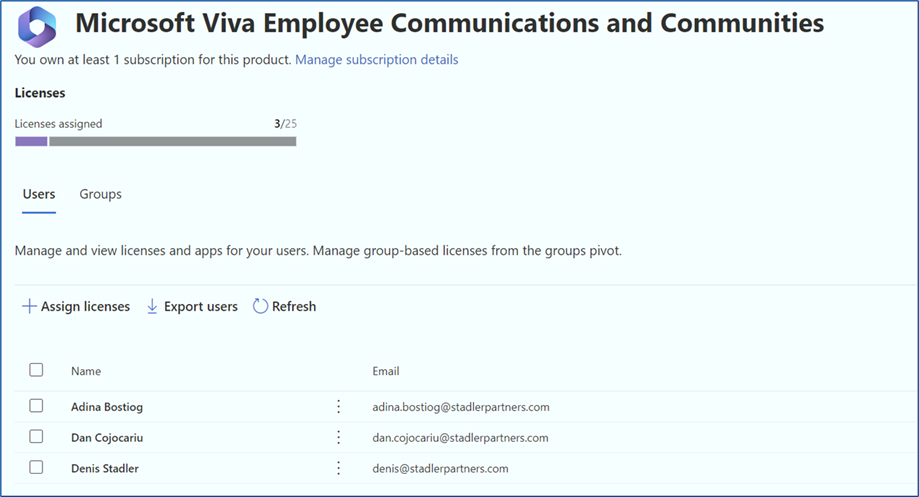Click email denis@stadlerpartners.com

click(440, 468)
